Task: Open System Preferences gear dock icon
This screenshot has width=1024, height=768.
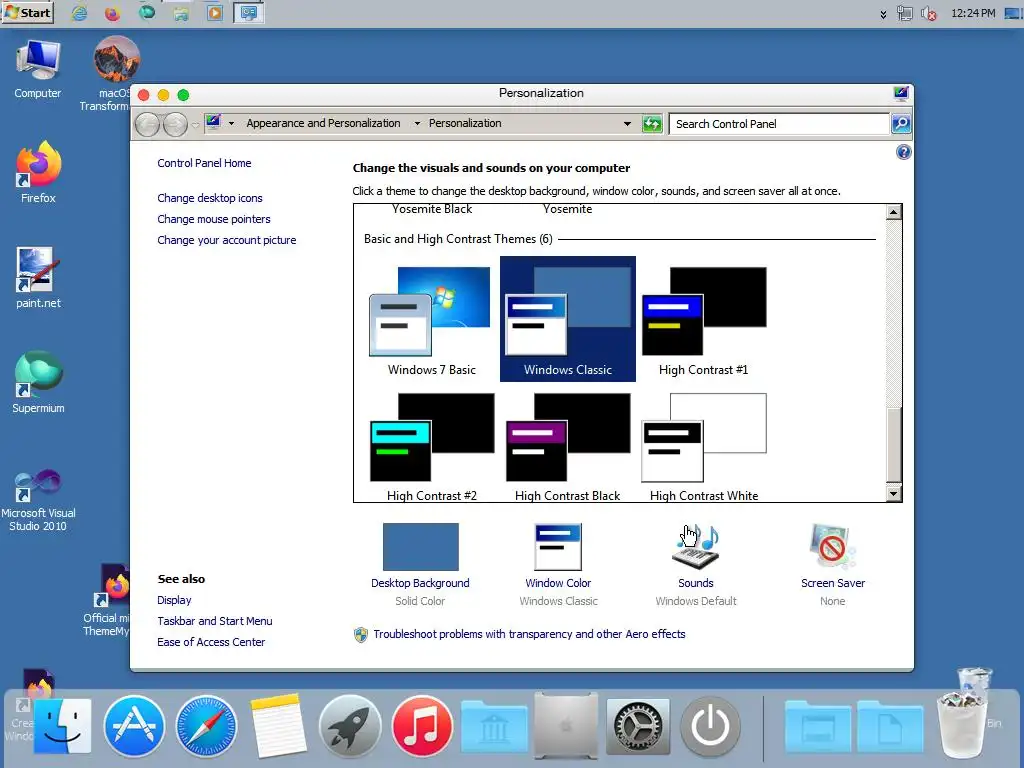Action: click(638, 726)
